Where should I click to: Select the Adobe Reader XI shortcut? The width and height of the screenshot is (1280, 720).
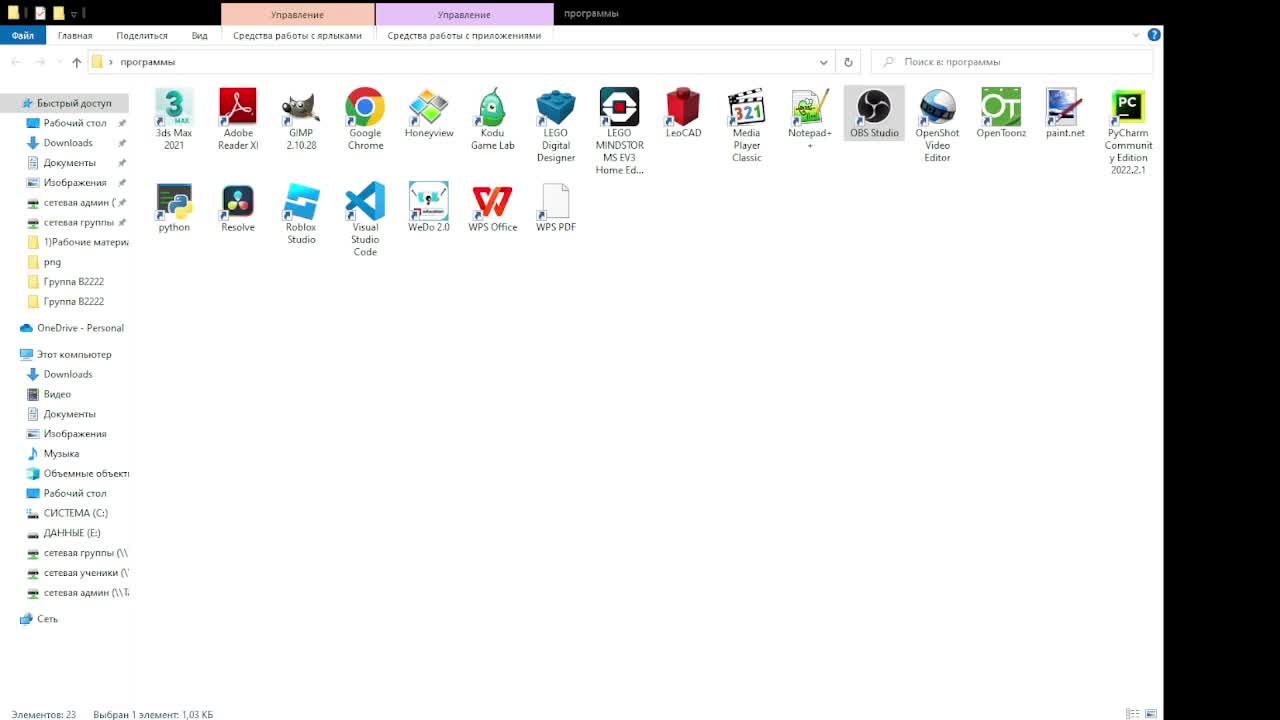(x=238, y=119)
